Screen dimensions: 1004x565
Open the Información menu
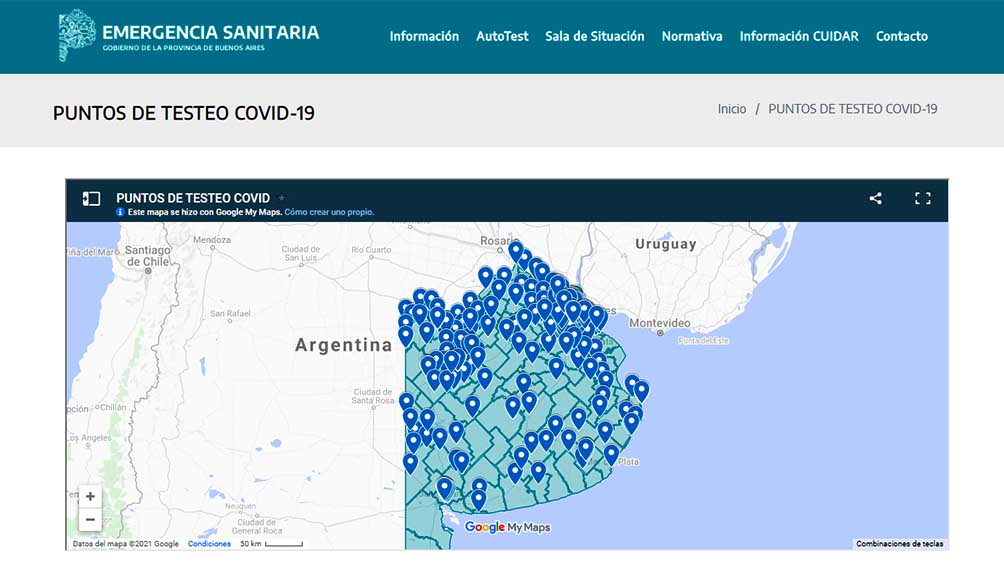coord(424,37)
